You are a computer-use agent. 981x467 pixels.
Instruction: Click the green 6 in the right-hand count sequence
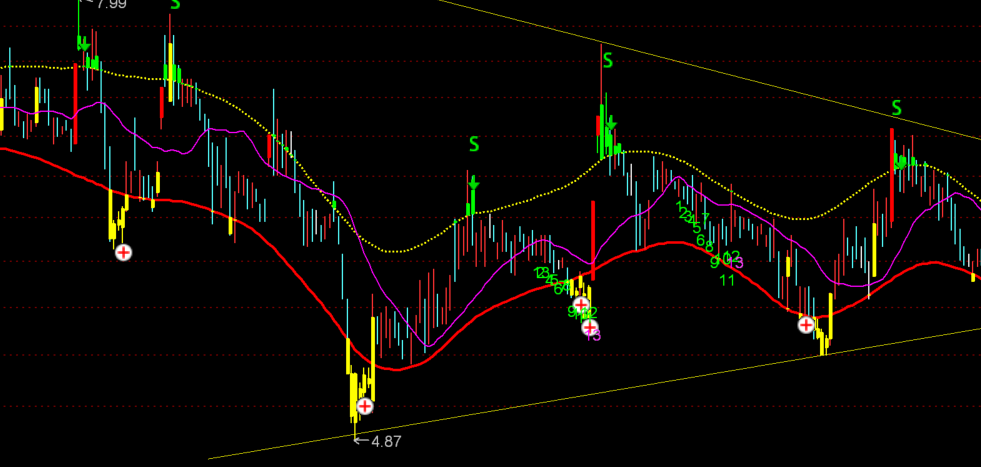click(700, 240)
